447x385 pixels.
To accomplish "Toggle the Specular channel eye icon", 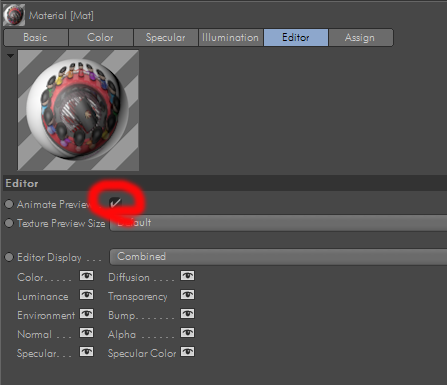I will tap(86, 352).
